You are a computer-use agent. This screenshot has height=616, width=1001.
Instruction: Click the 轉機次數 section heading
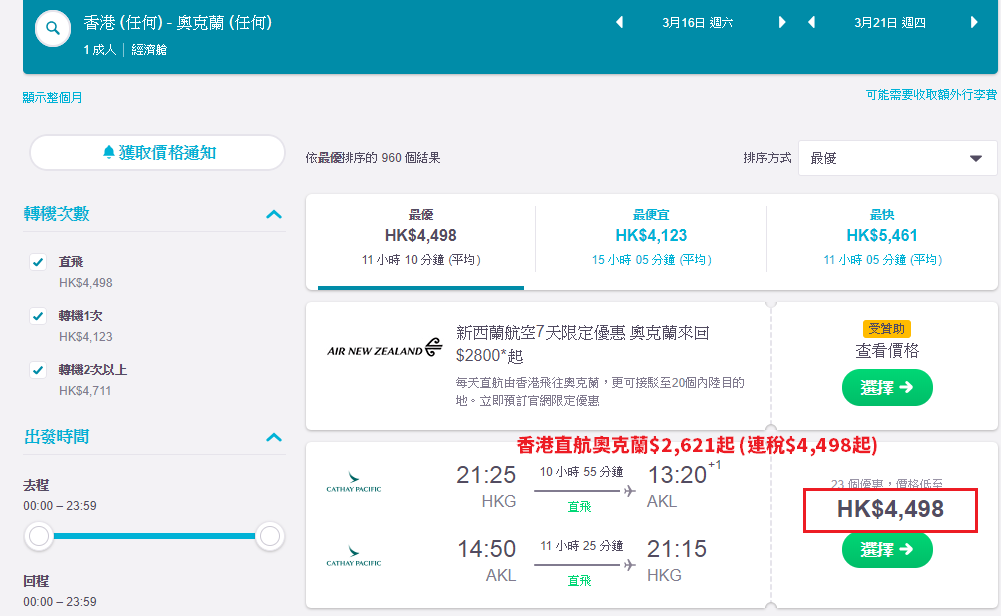(57, 214)
